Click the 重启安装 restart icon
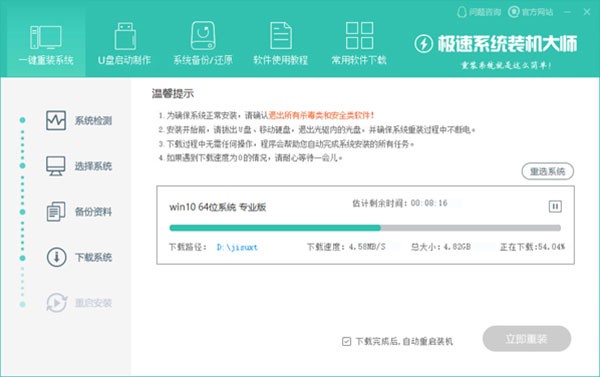Image resolution: width=600 pixels, height=377 pixels. coord(57,303)
